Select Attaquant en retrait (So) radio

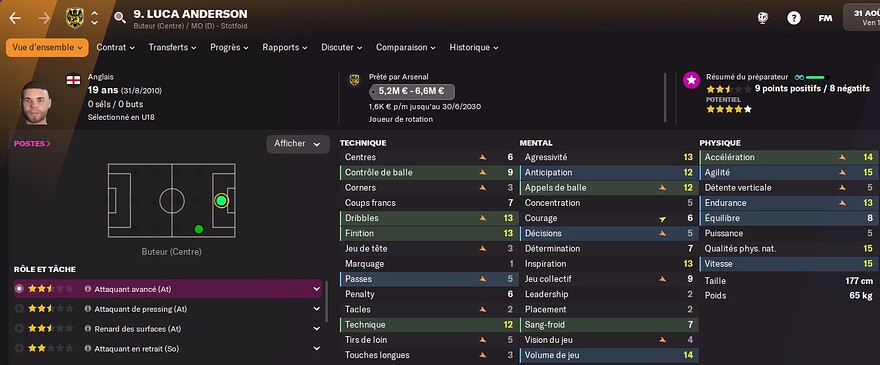pyautogui.click(x=19, y=349)
